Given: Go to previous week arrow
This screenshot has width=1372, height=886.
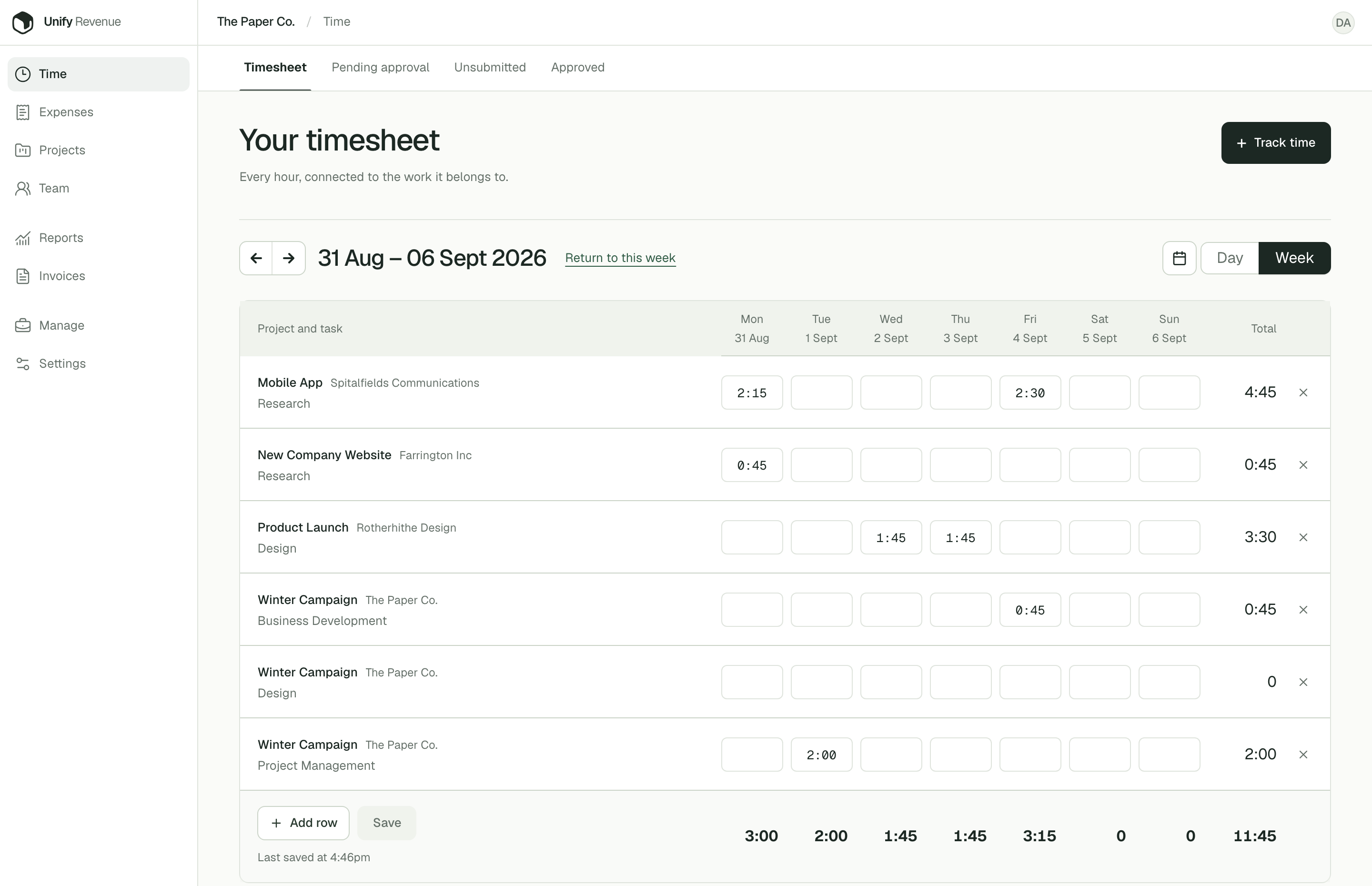Looking at the screenshot, I should (256, 258).
